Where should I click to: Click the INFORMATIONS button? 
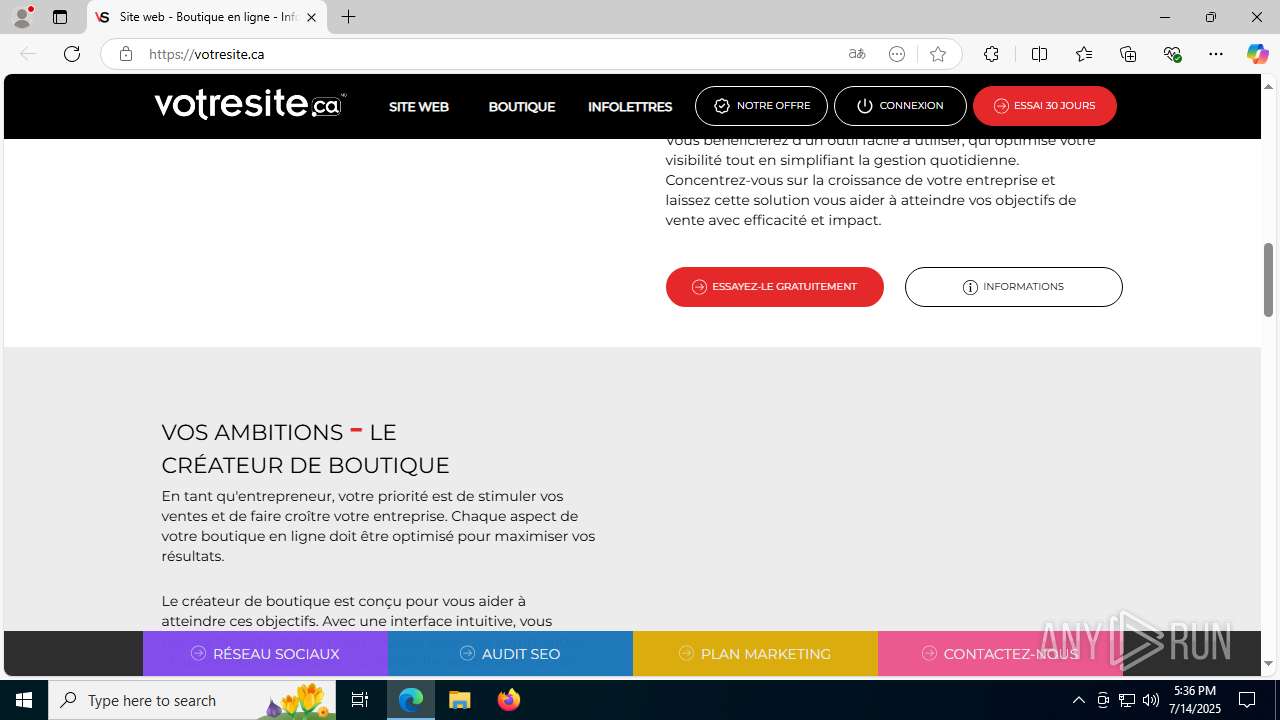click(x=1014, y=287)
